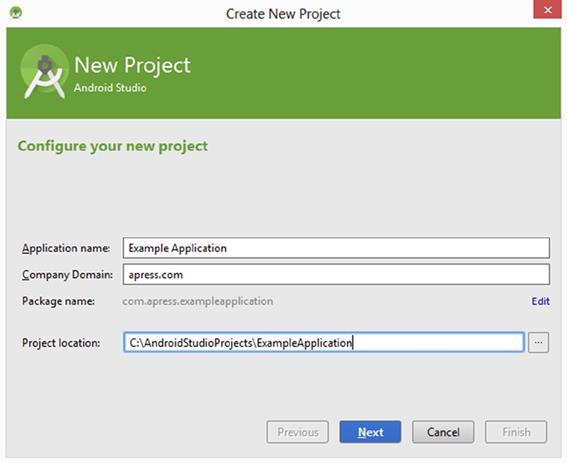This screenshot has height=463, width=567.
Task: Click the disabled Previous button
Action: (298, 432)
